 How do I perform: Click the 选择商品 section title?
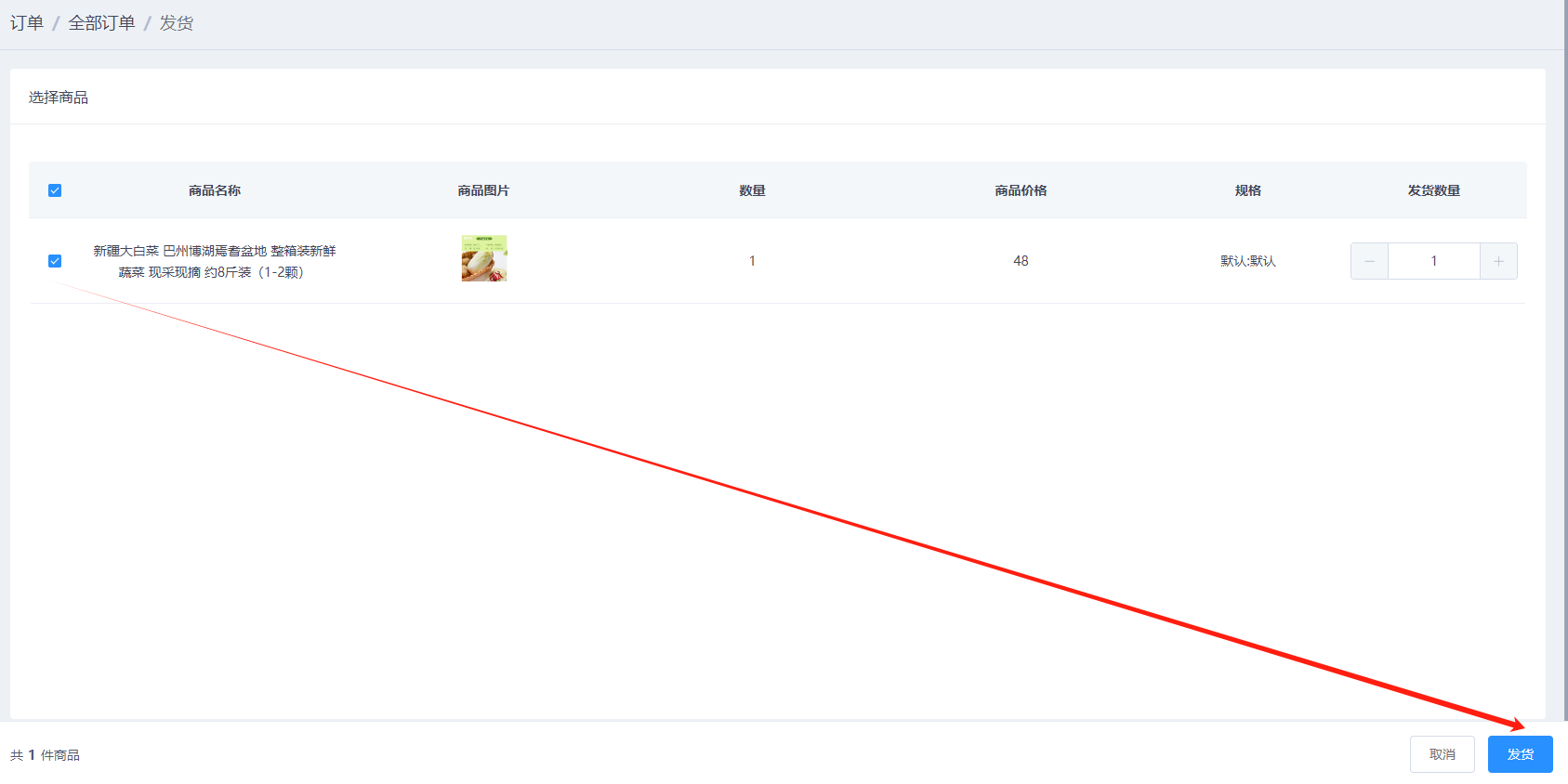(x=59, y=98)
